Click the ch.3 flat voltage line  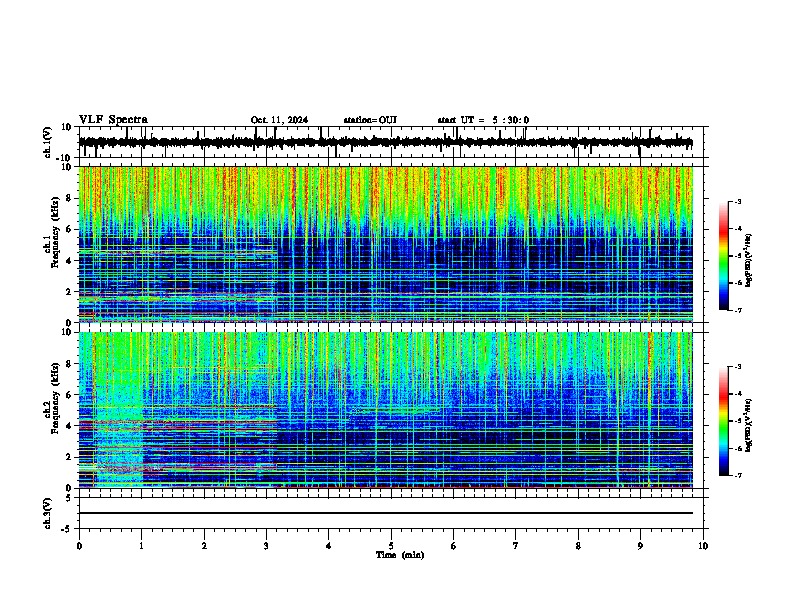pyautogui.click(x=386, y=513)
